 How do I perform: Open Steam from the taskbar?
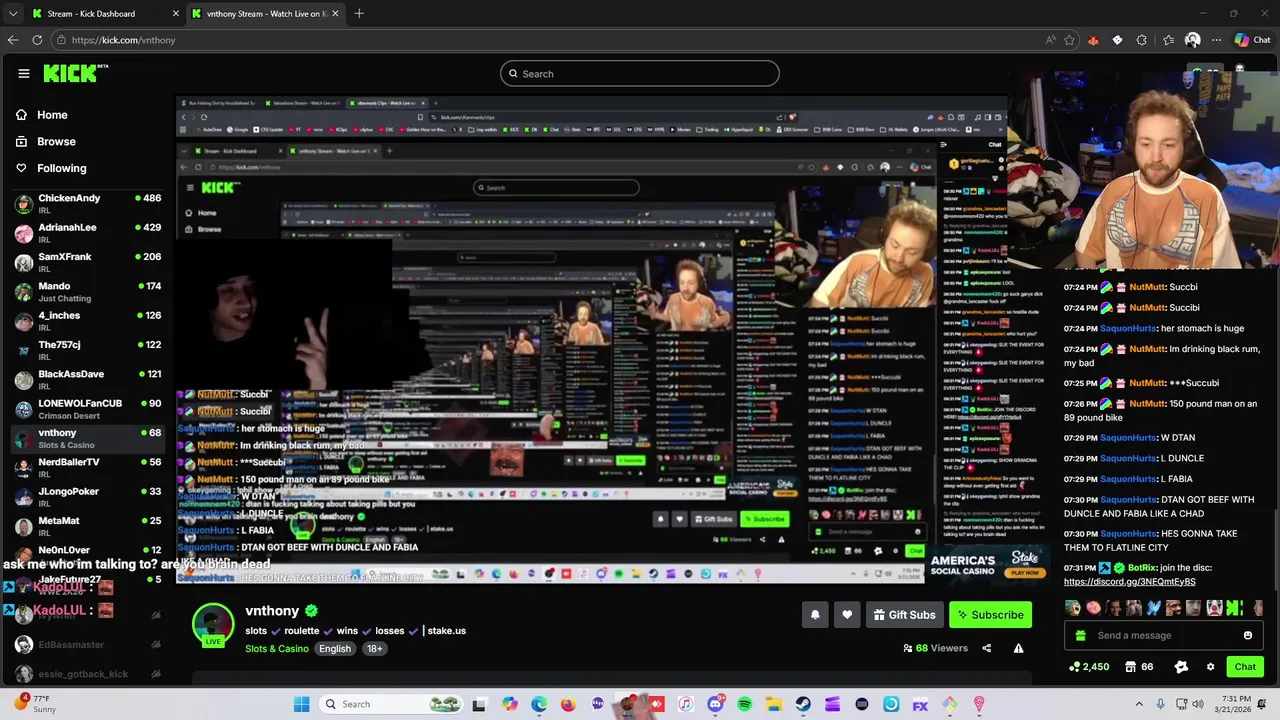[803, 704]
